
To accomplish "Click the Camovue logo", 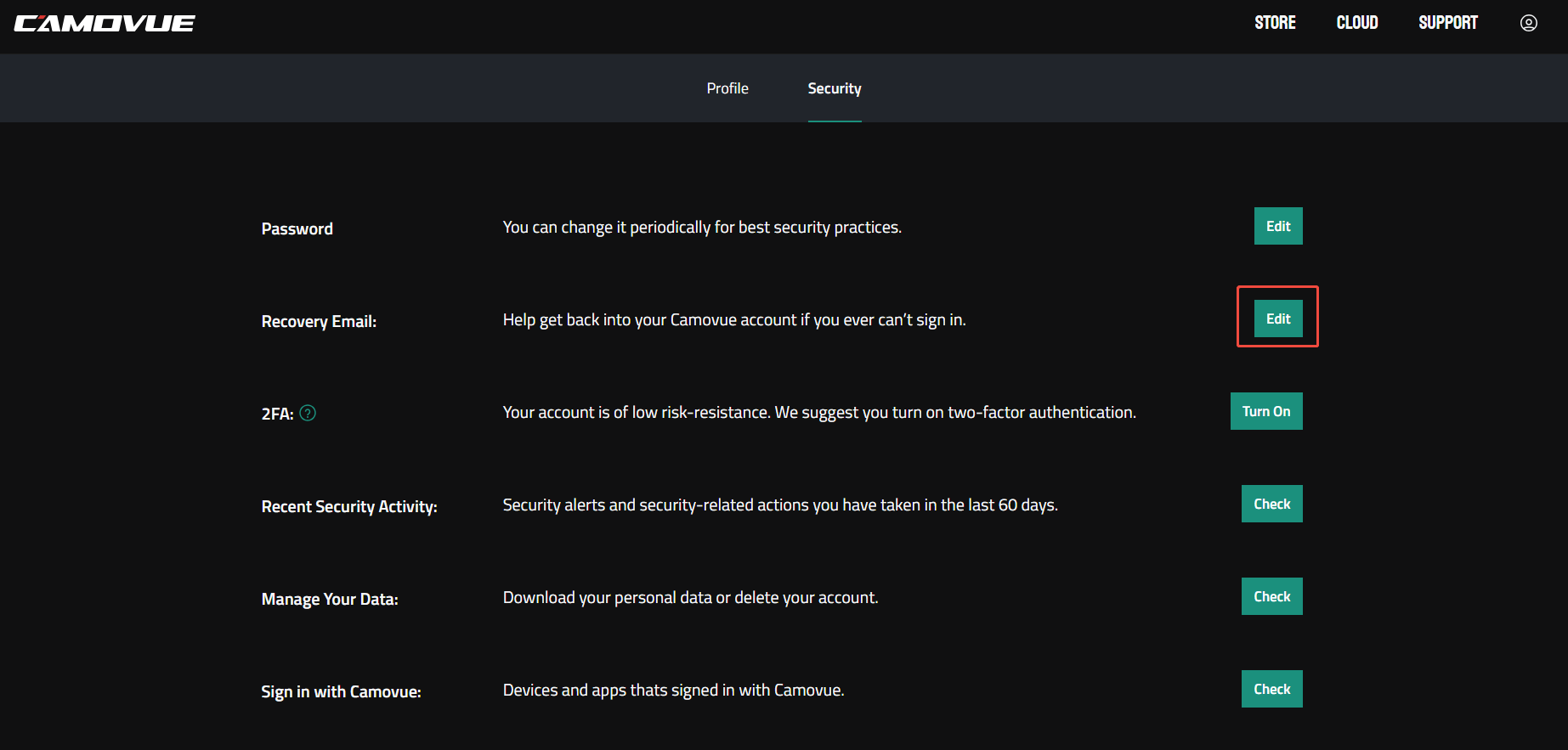I will coord(105,23).
